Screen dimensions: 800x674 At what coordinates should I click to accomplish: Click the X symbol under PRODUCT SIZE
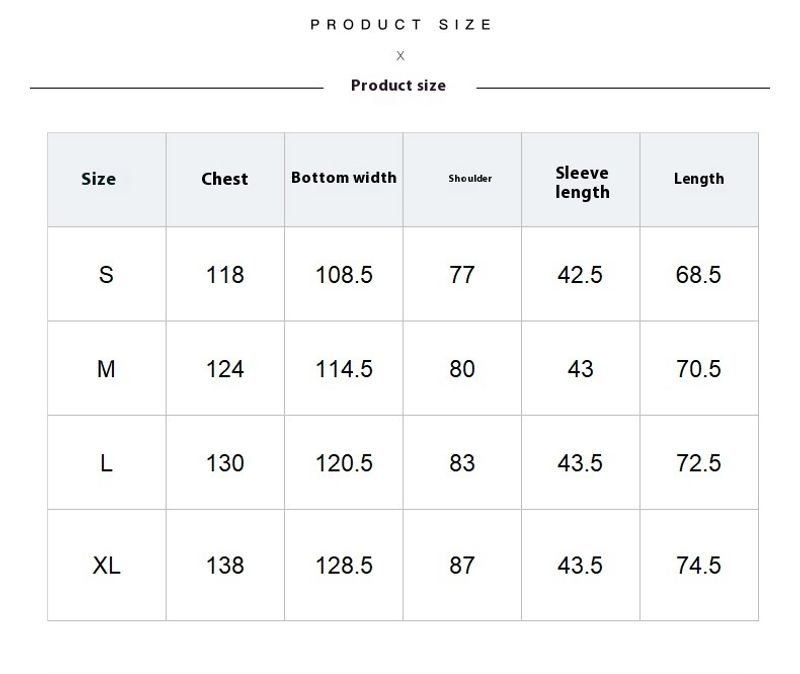401,56
